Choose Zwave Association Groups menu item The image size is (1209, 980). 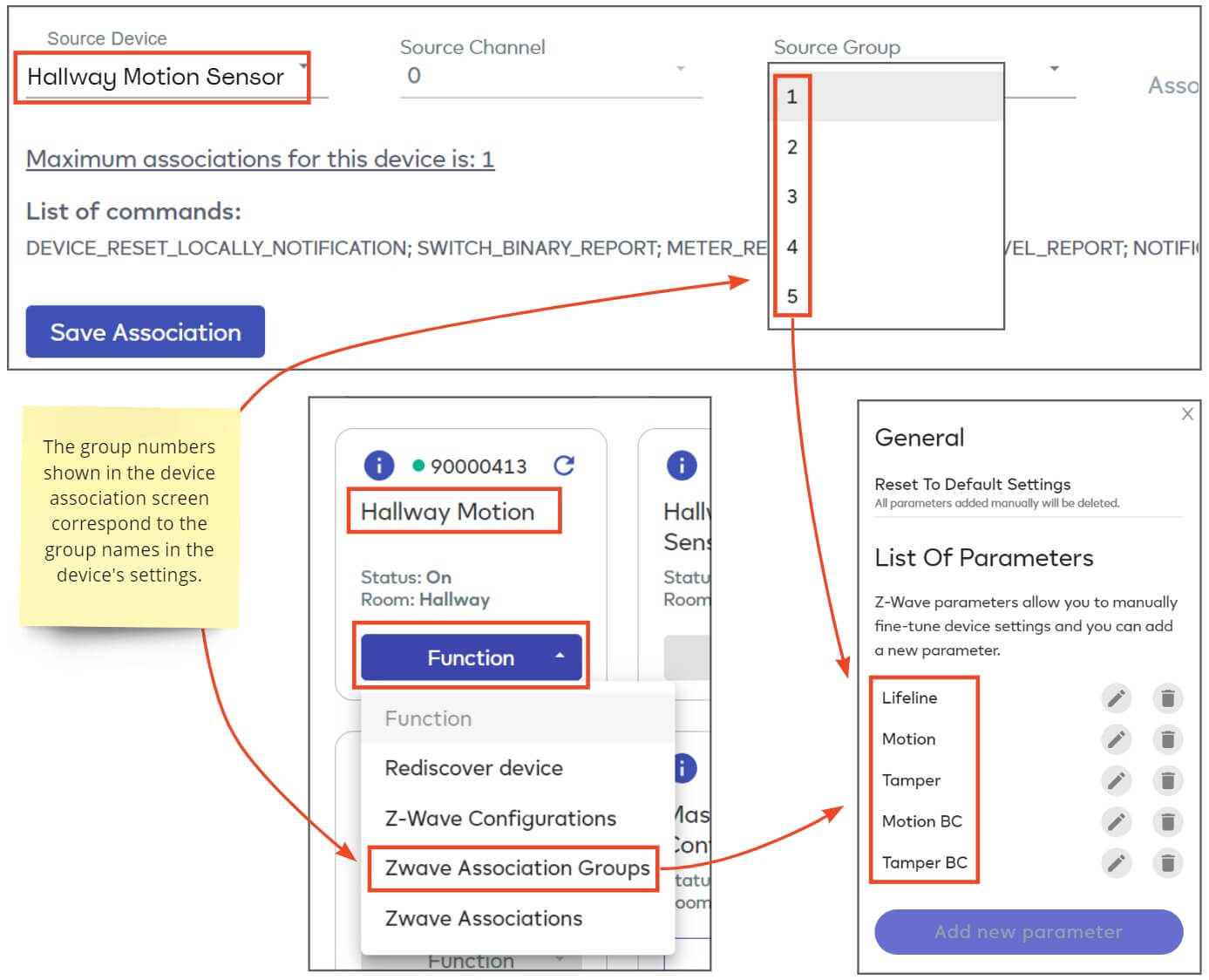pyautogui.click(x=517, y=868)
